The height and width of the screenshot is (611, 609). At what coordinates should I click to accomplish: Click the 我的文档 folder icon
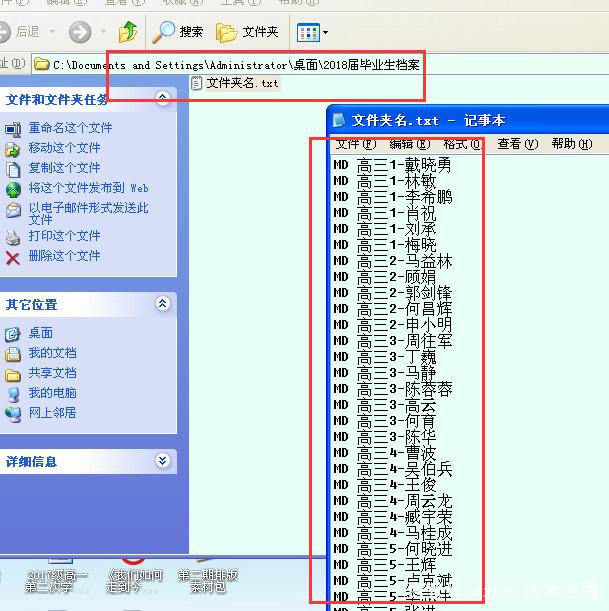13,354
